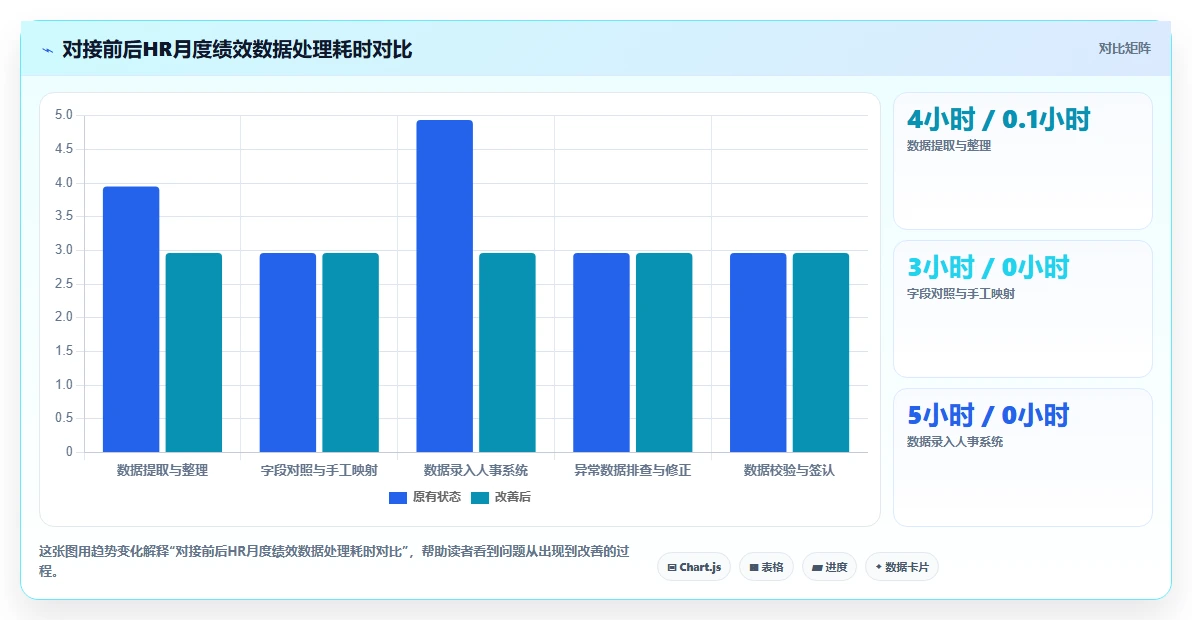Click the y-axis value 4.5
The image size is (1192, 620).
64,149
